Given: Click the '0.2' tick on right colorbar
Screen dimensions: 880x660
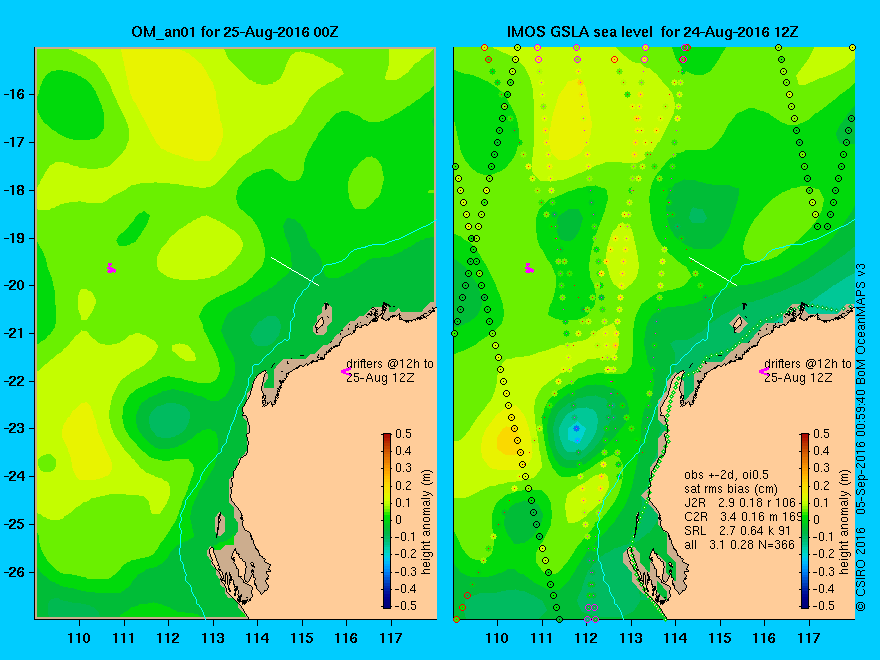Looking at the screenshot, I should pos(822,485).
